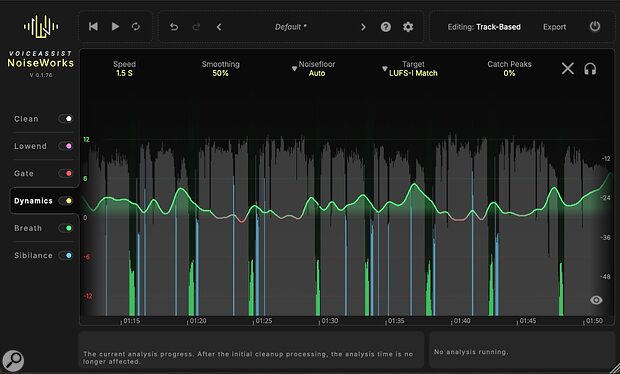The width and height of the screenshot is (620, 374).
Task: Go to the next preset arrow
Action: coord(363,27)
